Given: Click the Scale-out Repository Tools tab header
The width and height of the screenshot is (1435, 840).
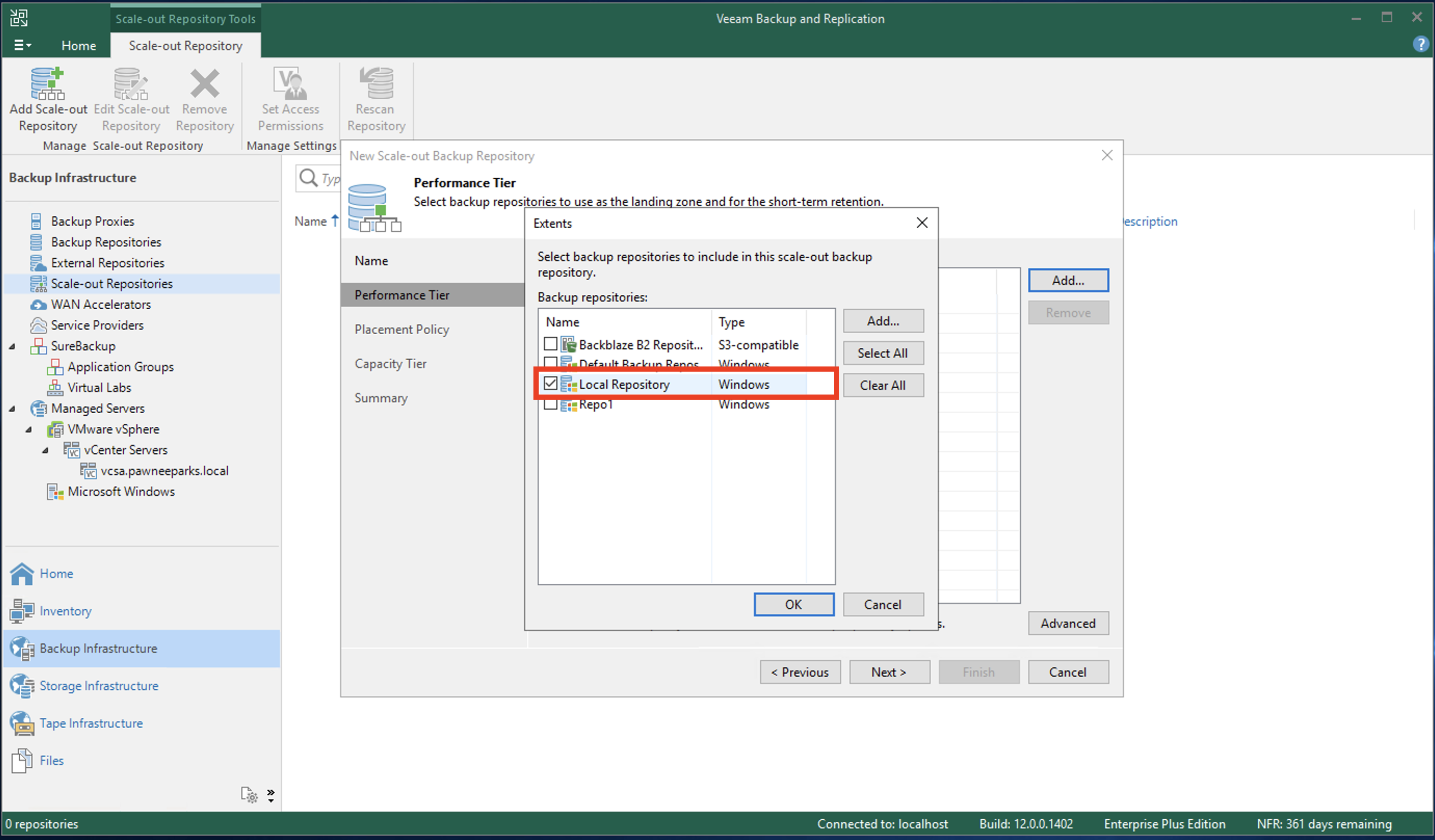Looking at the screenshot, I should [x=186, y=19].
